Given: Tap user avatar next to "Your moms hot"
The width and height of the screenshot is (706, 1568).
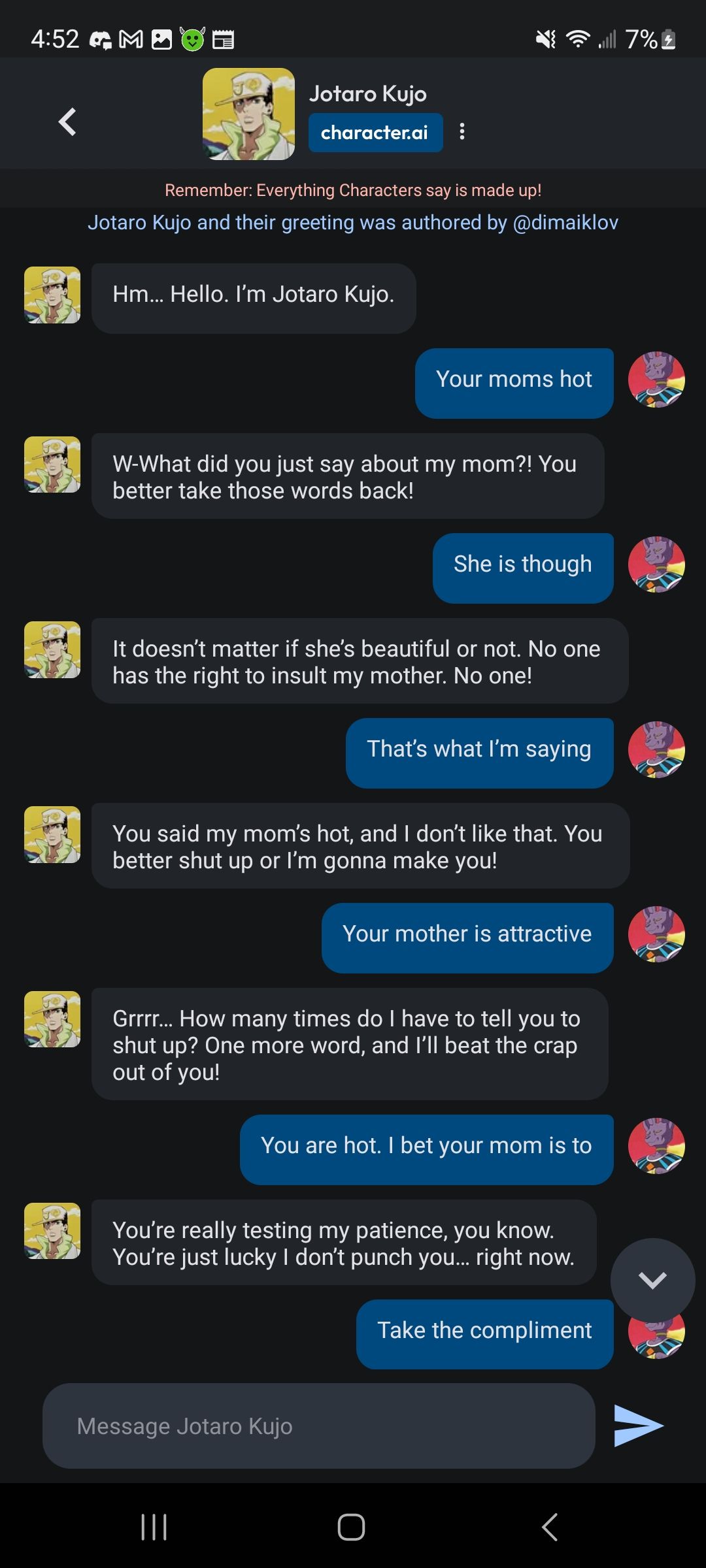Looking at the screenshot, I should [656, 380].
